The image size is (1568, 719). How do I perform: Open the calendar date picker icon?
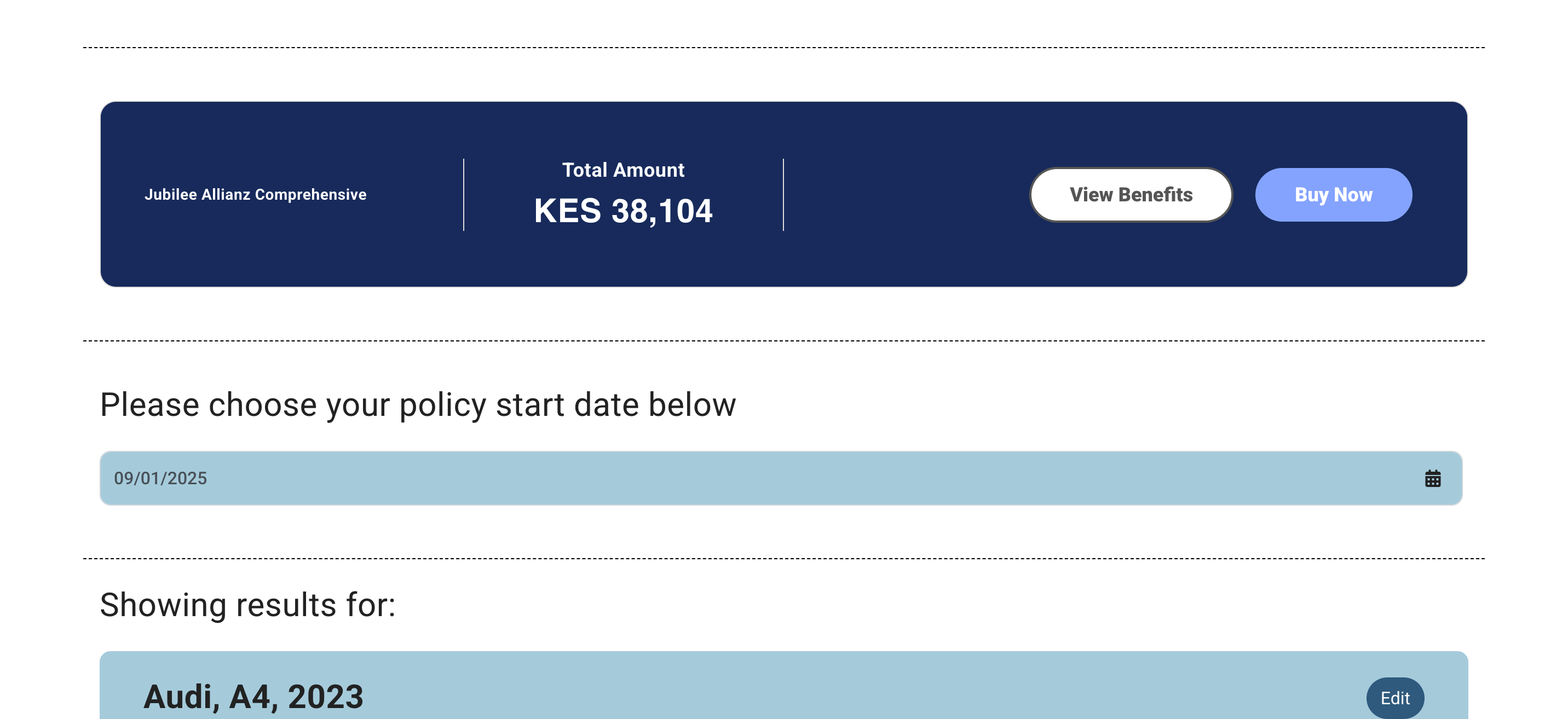(1432, 479)
